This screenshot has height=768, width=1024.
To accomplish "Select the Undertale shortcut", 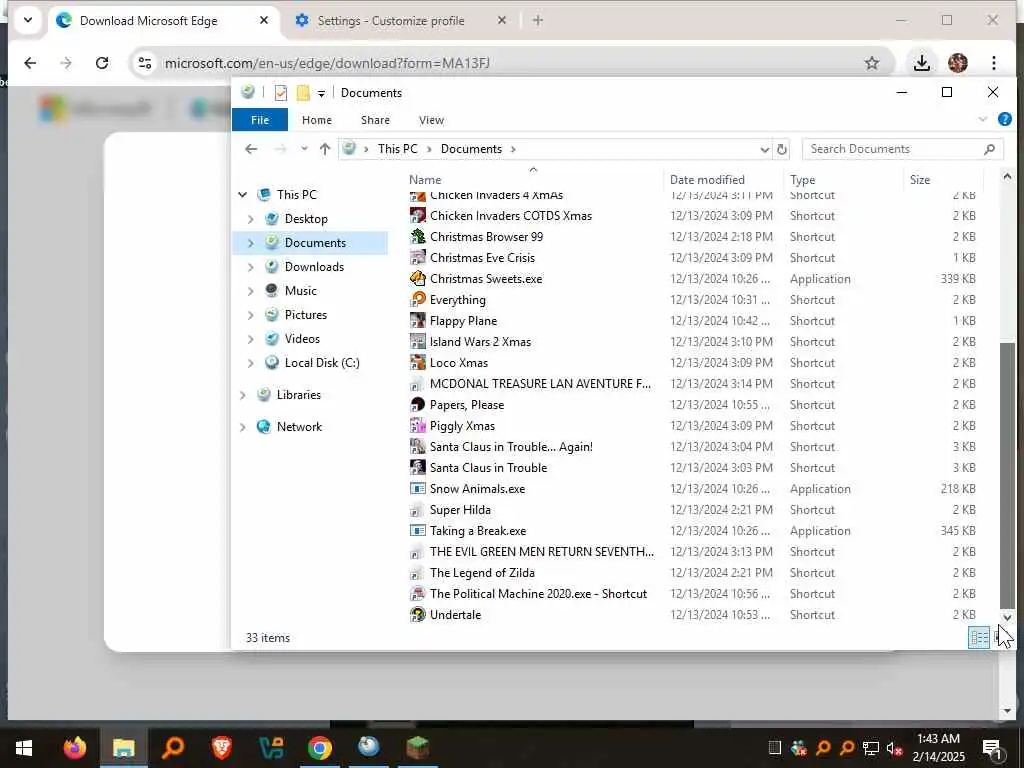I will (x=455, y=615).
